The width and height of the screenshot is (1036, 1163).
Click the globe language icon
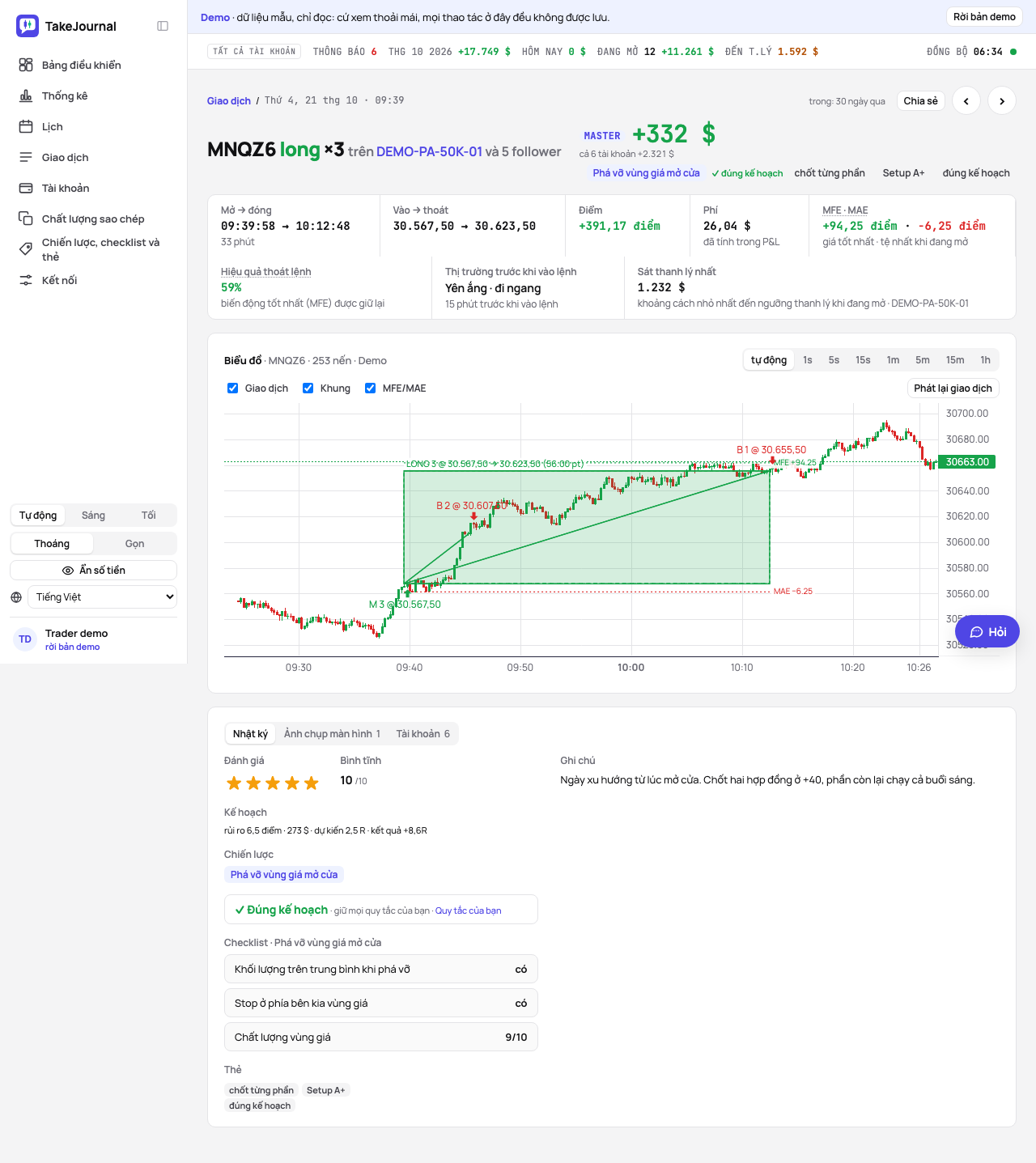pyautogui.click(x=16, y=597)
